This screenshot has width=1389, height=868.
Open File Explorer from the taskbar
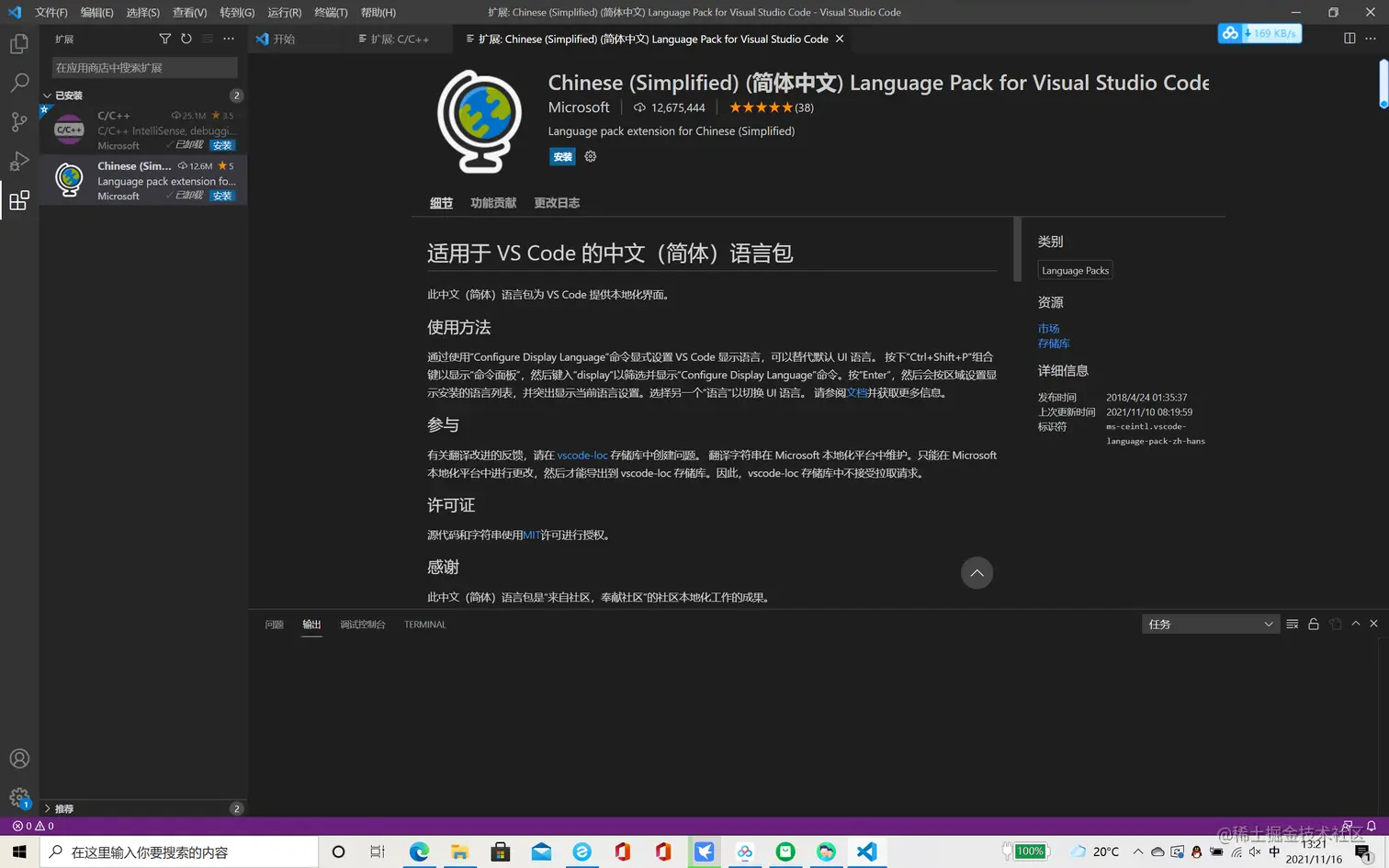(x=459, y=851)
